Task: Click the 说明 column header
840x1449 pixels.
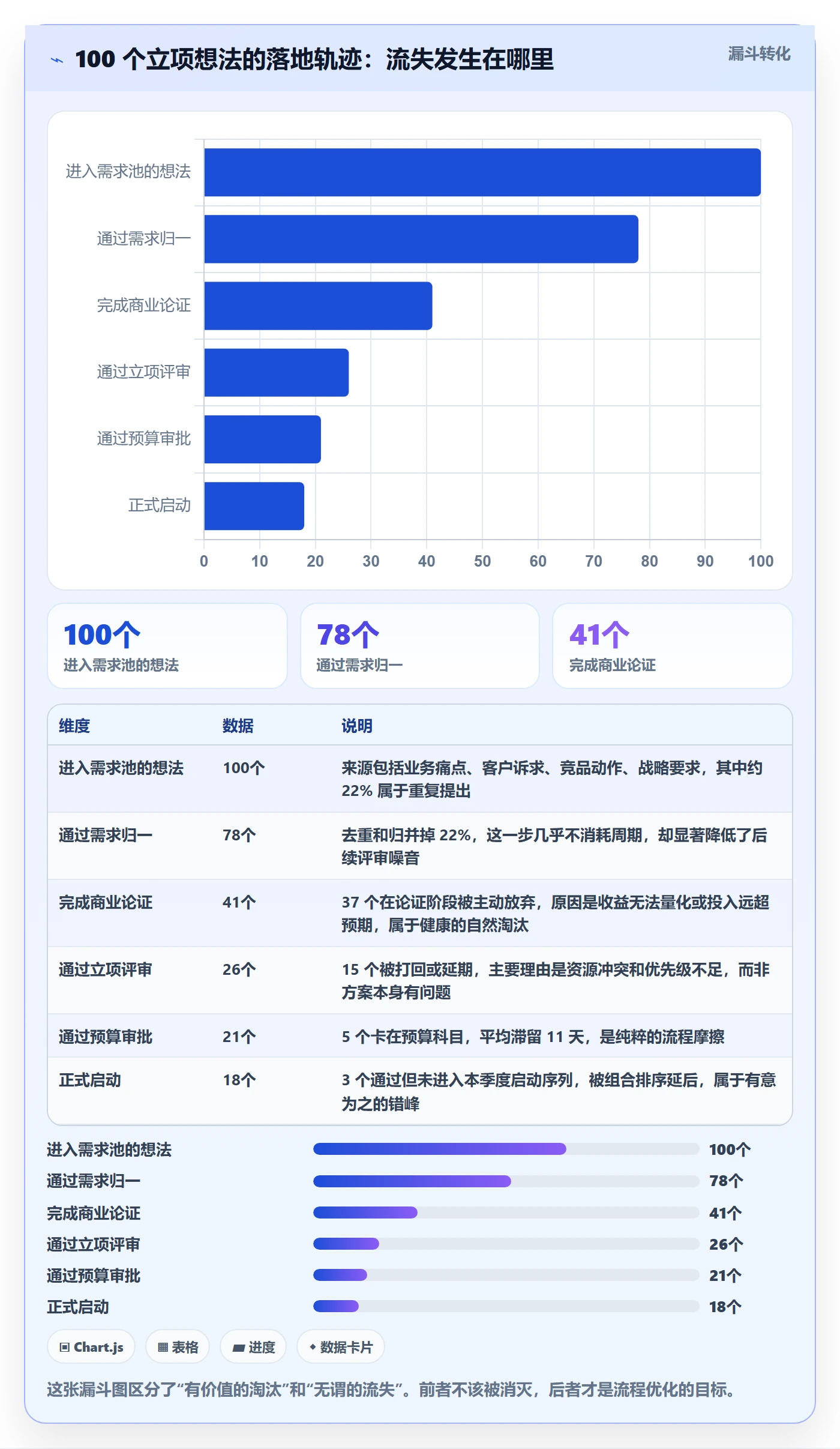Action: [x=357, y=726]
